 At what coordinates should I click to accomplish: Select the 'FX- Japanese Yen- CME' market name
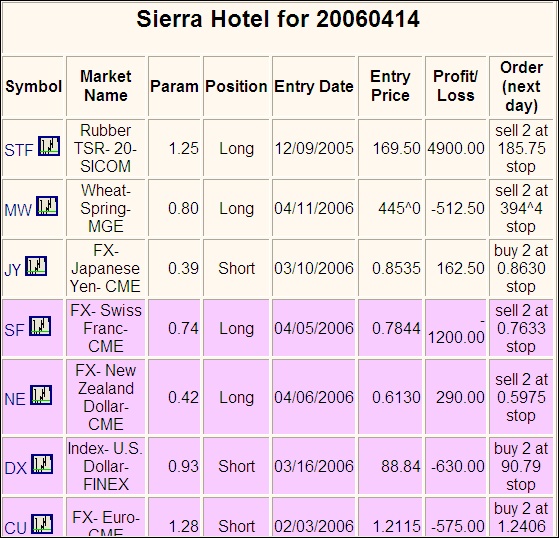click(106, 268)
